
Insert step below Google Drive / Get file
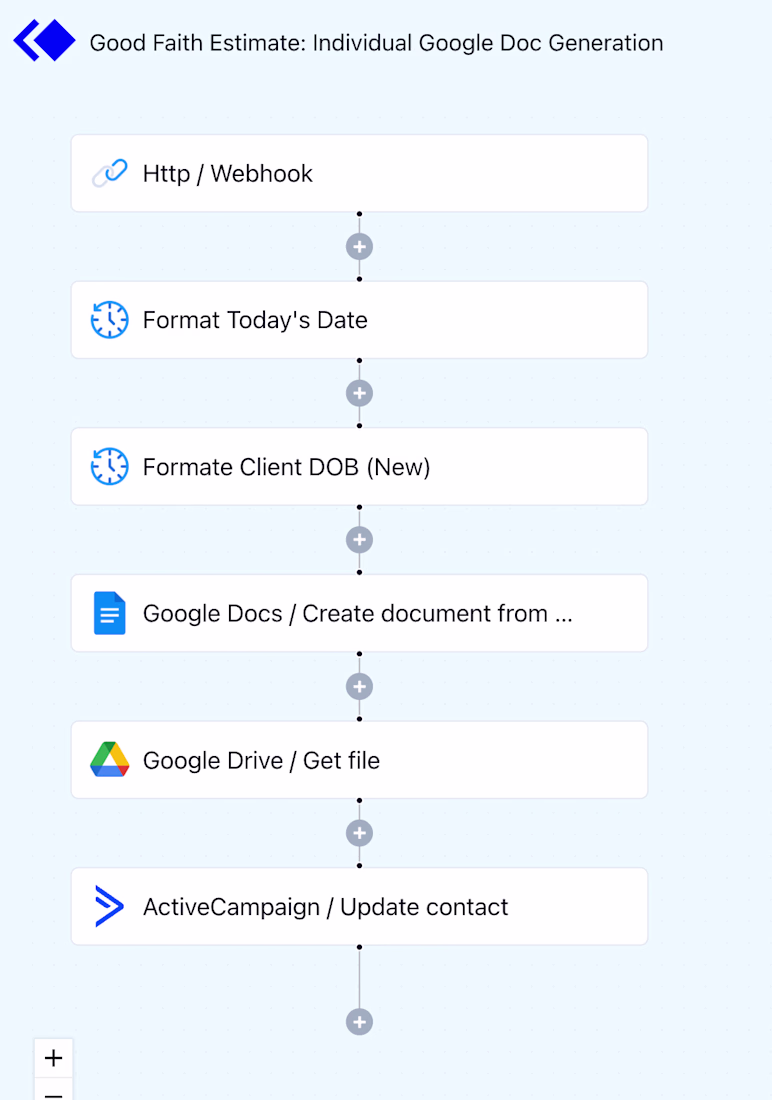(x=359, y=833)
